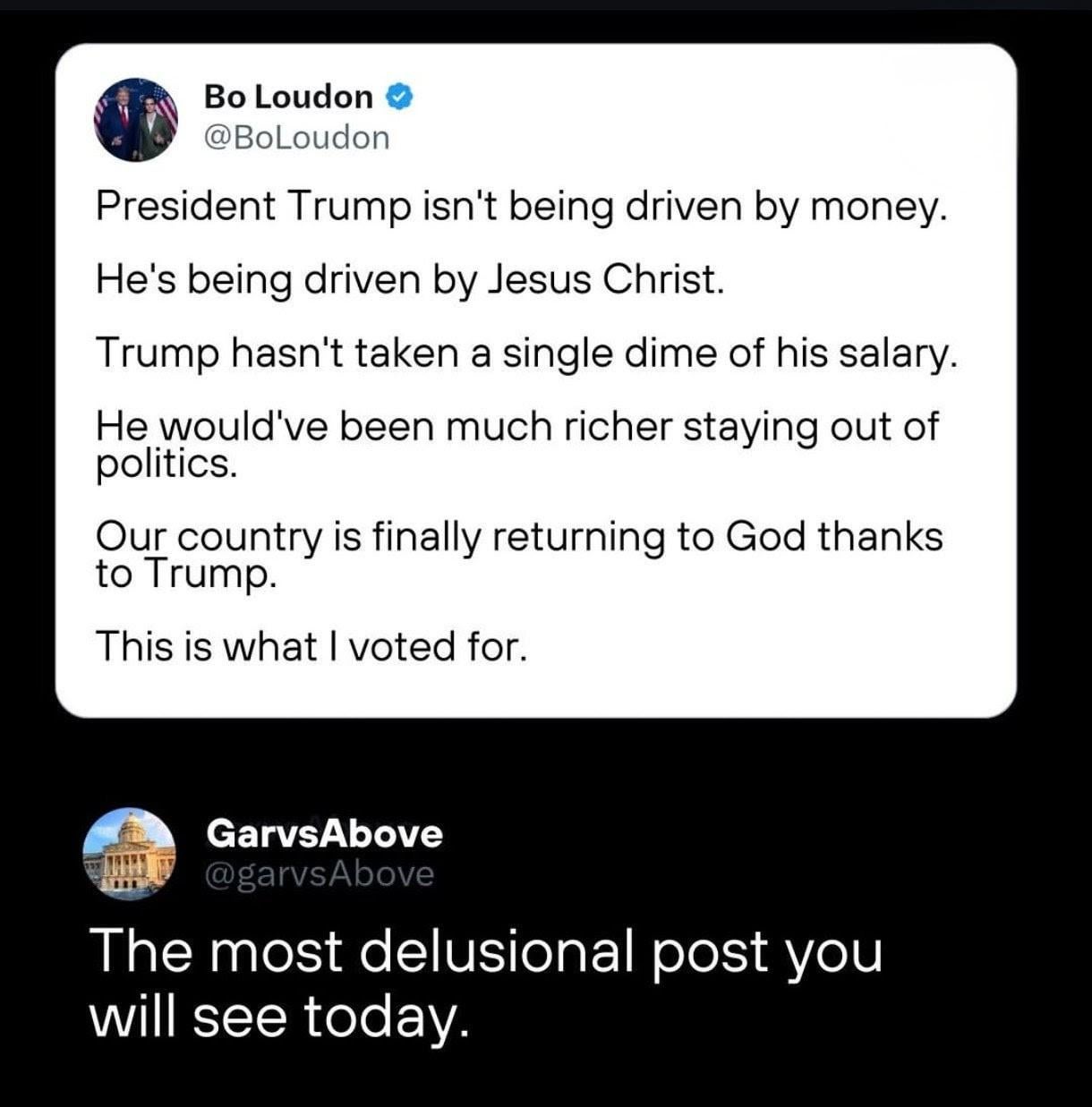Click the blue verified checkmark badge
Viewport: 1092px width, 1107px height.
coord(399,96)
